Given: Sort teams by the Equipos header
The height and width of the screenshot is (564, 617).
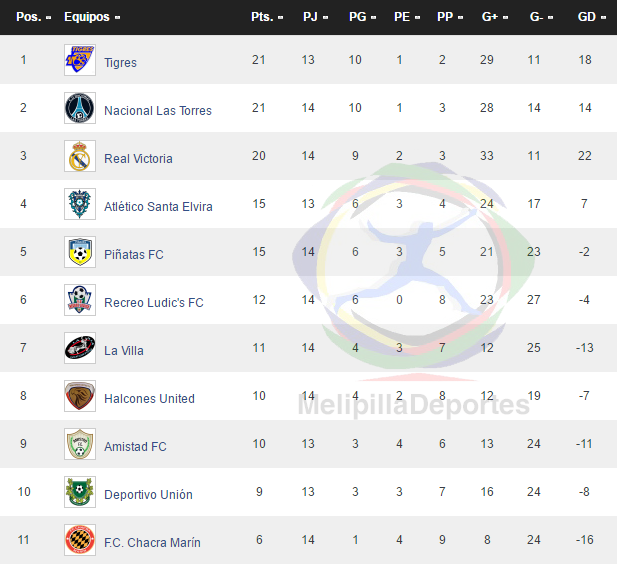Looking at the screenshot, I should point(92,17).
